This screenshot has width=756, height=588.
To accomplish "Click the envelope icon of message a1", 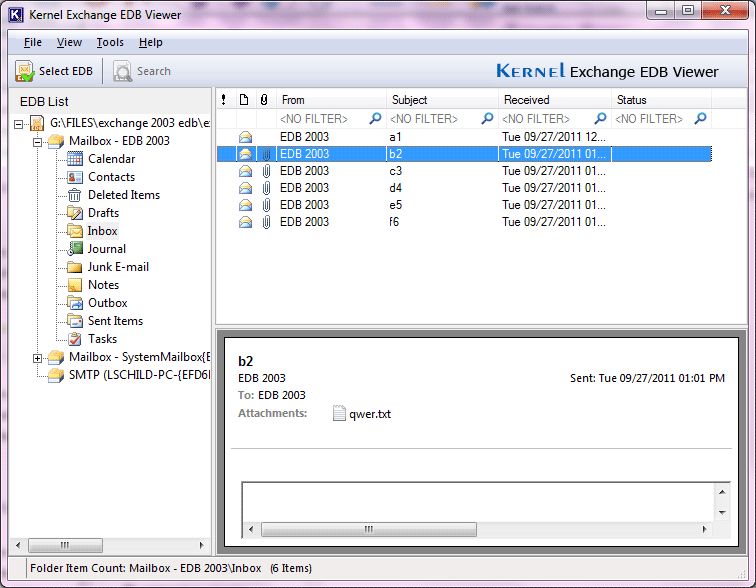I will point(245,137).
